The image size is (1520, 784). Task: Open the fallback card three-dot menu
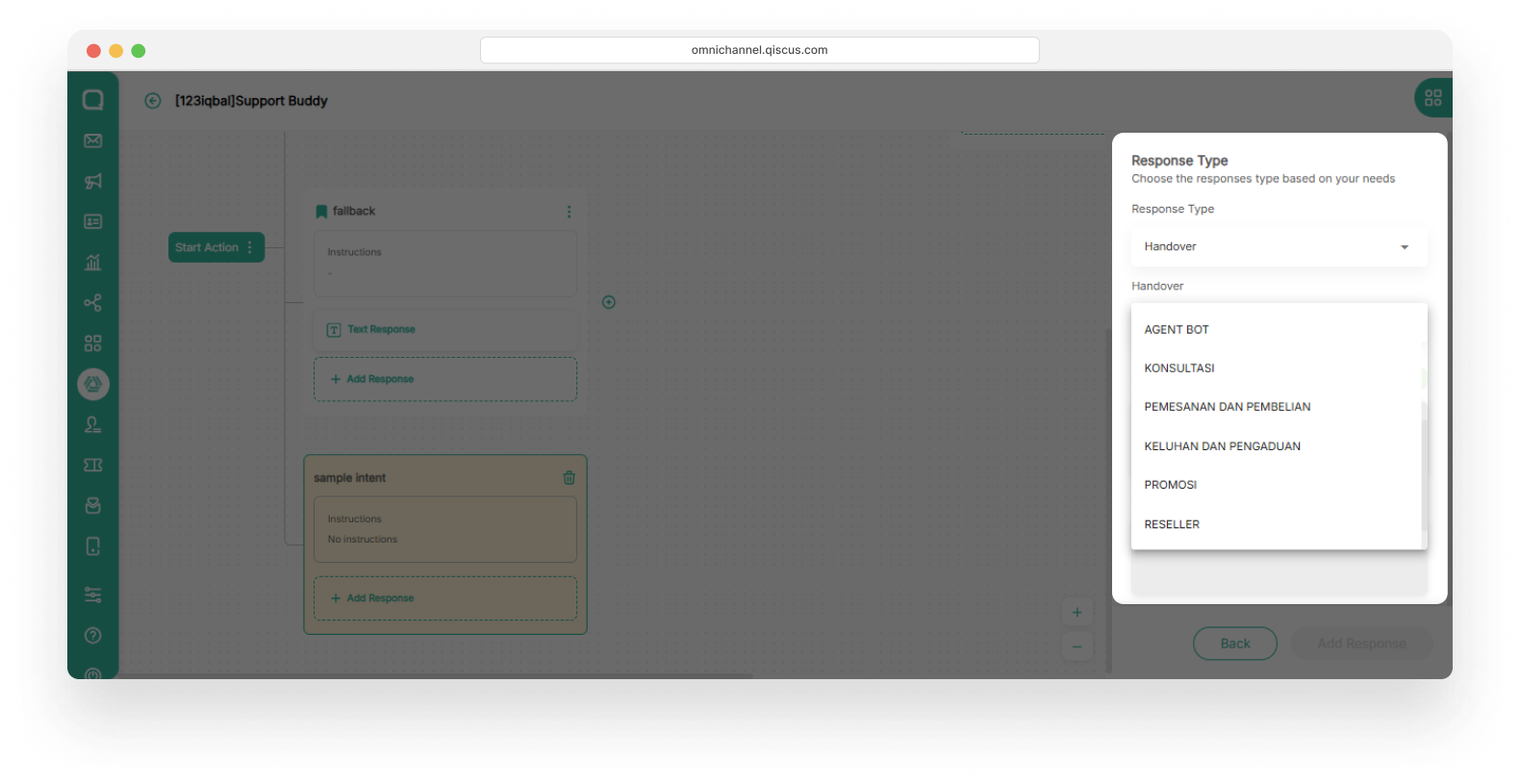pos(569,212)
